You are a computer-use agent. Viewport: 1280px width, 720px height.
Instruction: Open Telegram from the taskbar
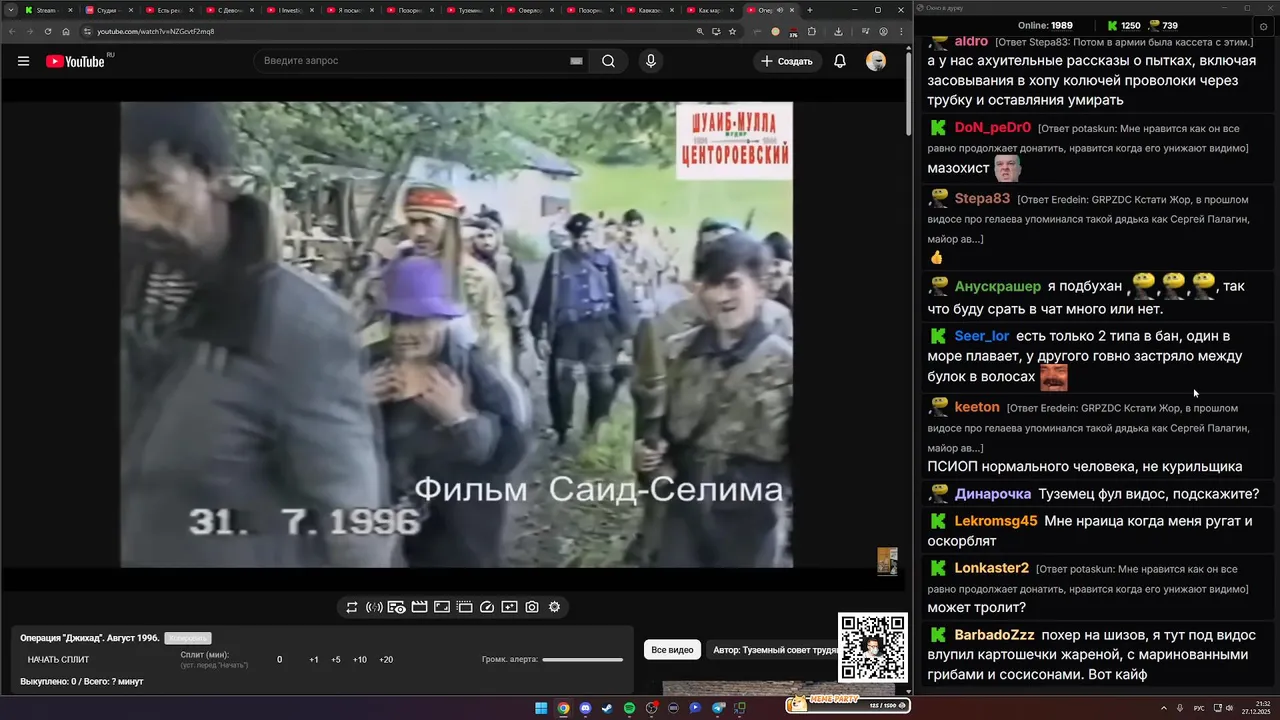pyautogui.click(x=718, y=708)
